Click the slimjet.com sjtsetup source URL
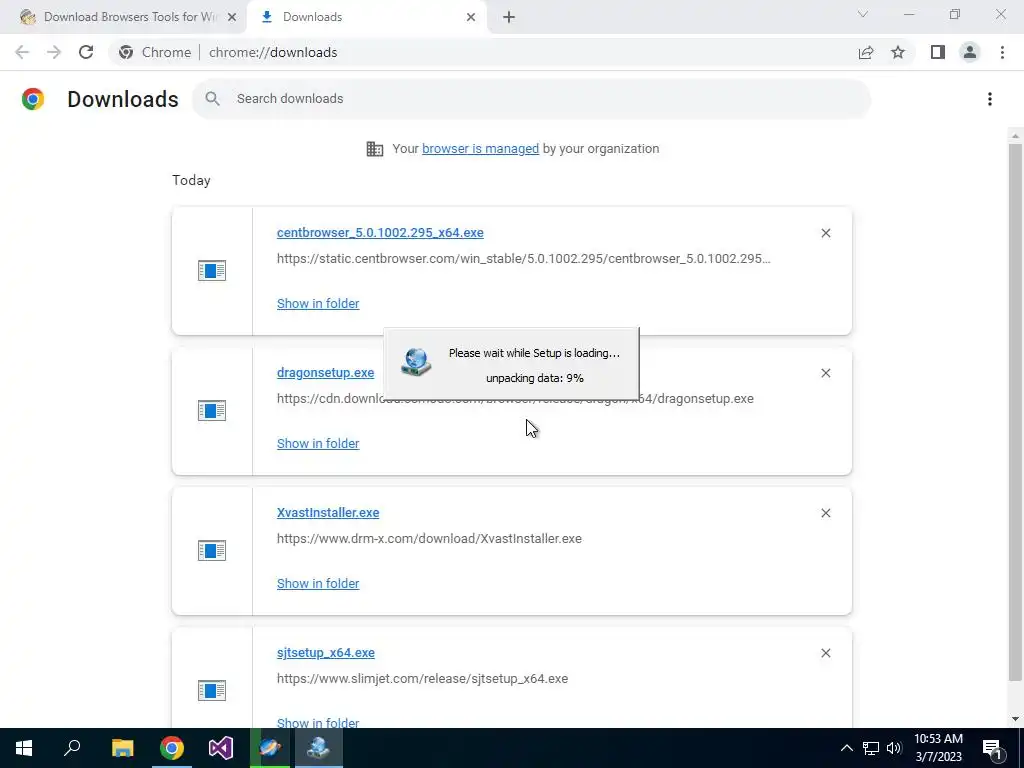Screen dimensions: 1024x768 click(423, 679)
